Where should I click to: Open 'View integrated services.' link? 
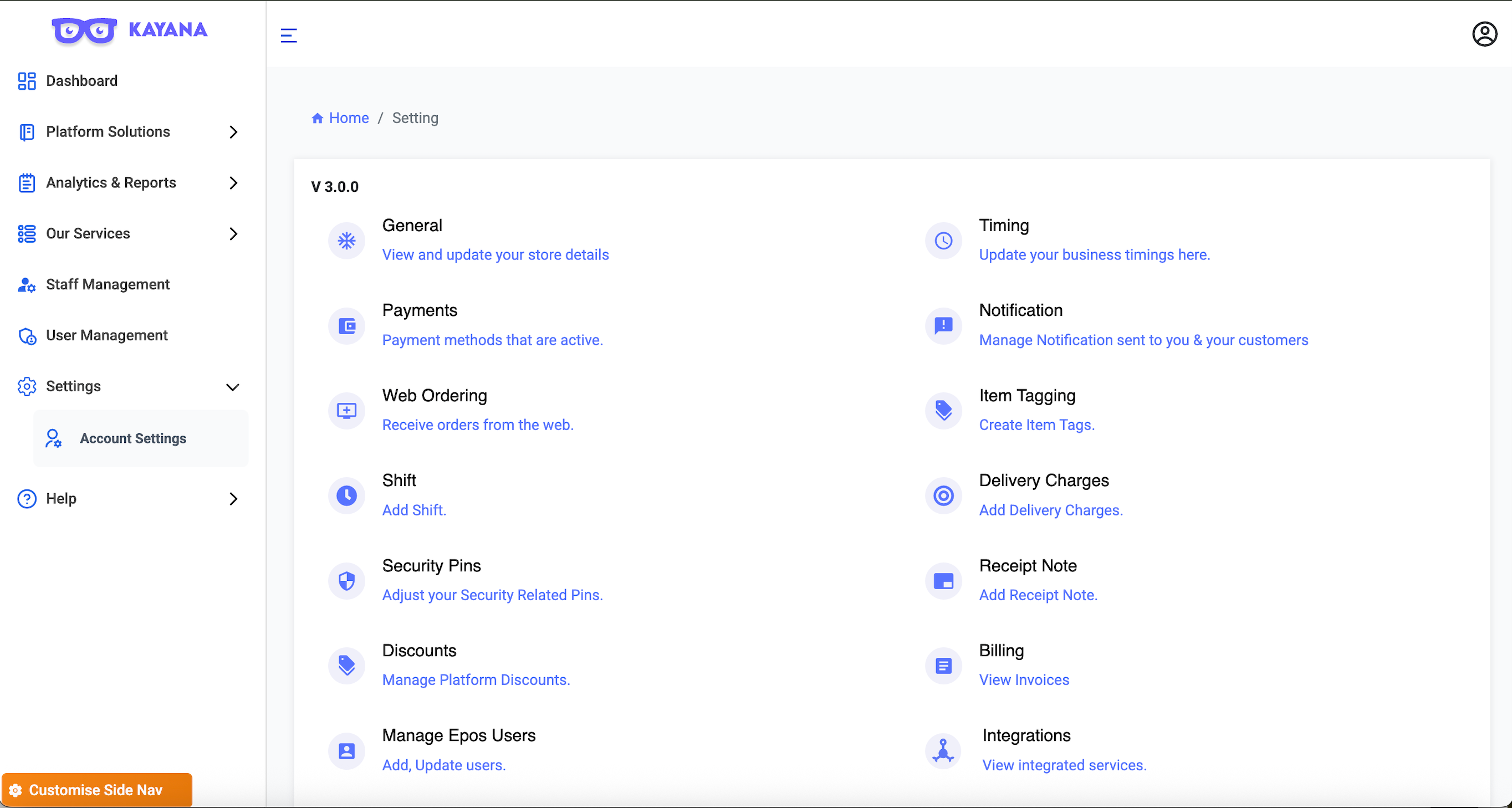pos(1064,765)
